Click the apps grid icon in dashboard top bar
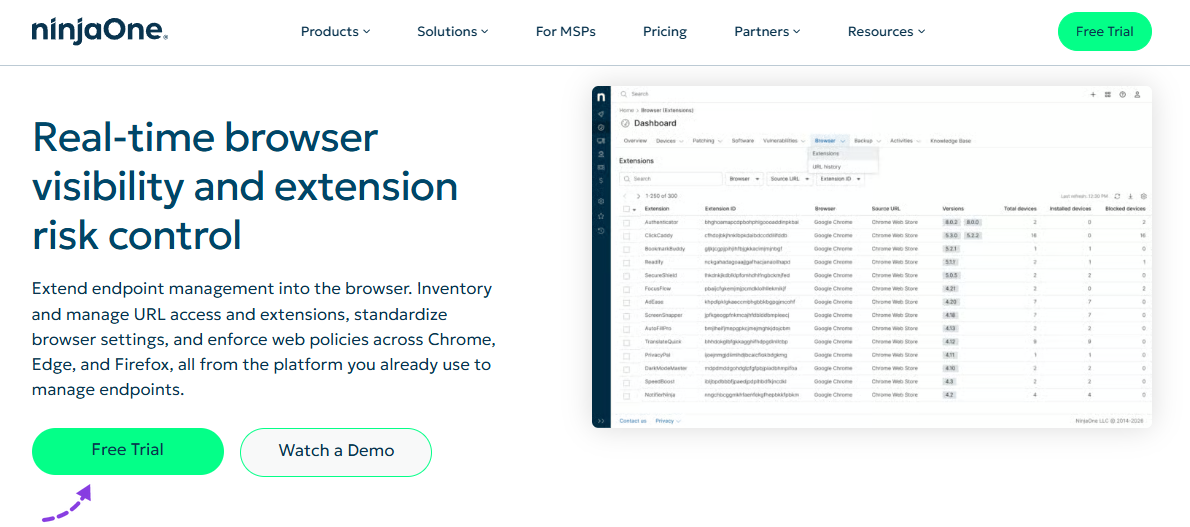The height and width of the screenshot is (527, 1190). pos(1107,94)
